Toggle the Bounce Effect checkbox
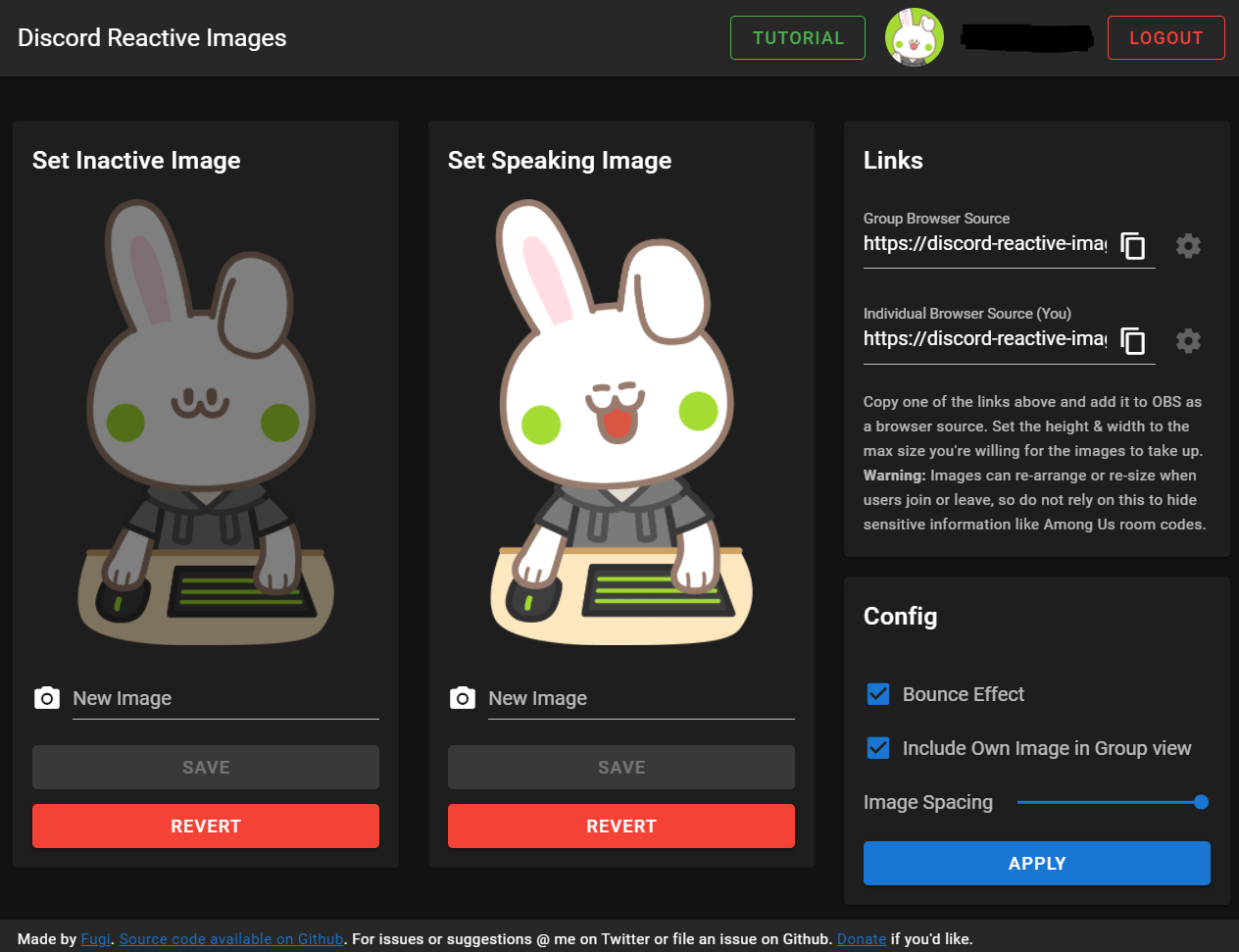 [x=878, y=694]
